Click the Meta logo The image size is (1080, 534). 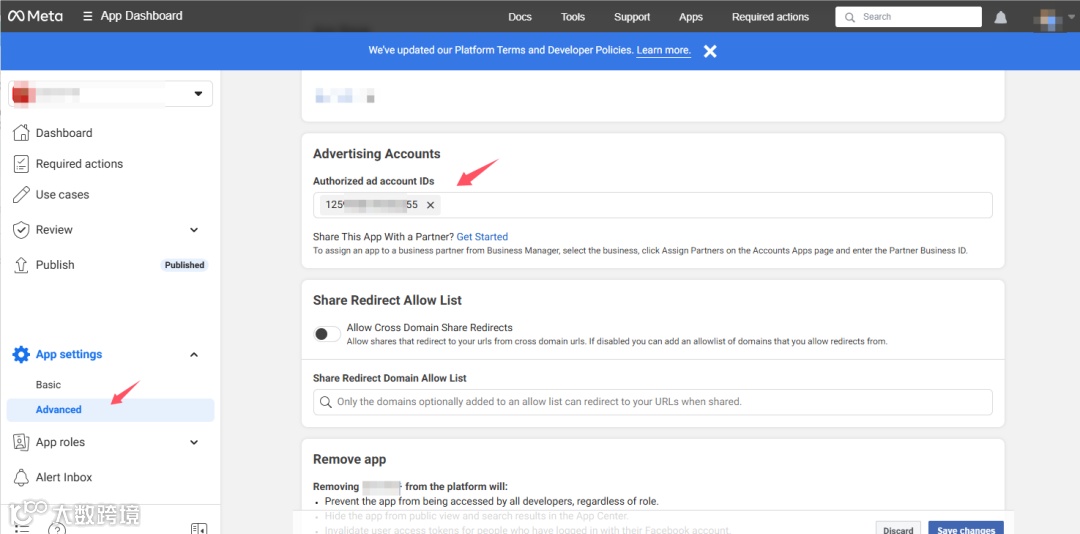35,16
